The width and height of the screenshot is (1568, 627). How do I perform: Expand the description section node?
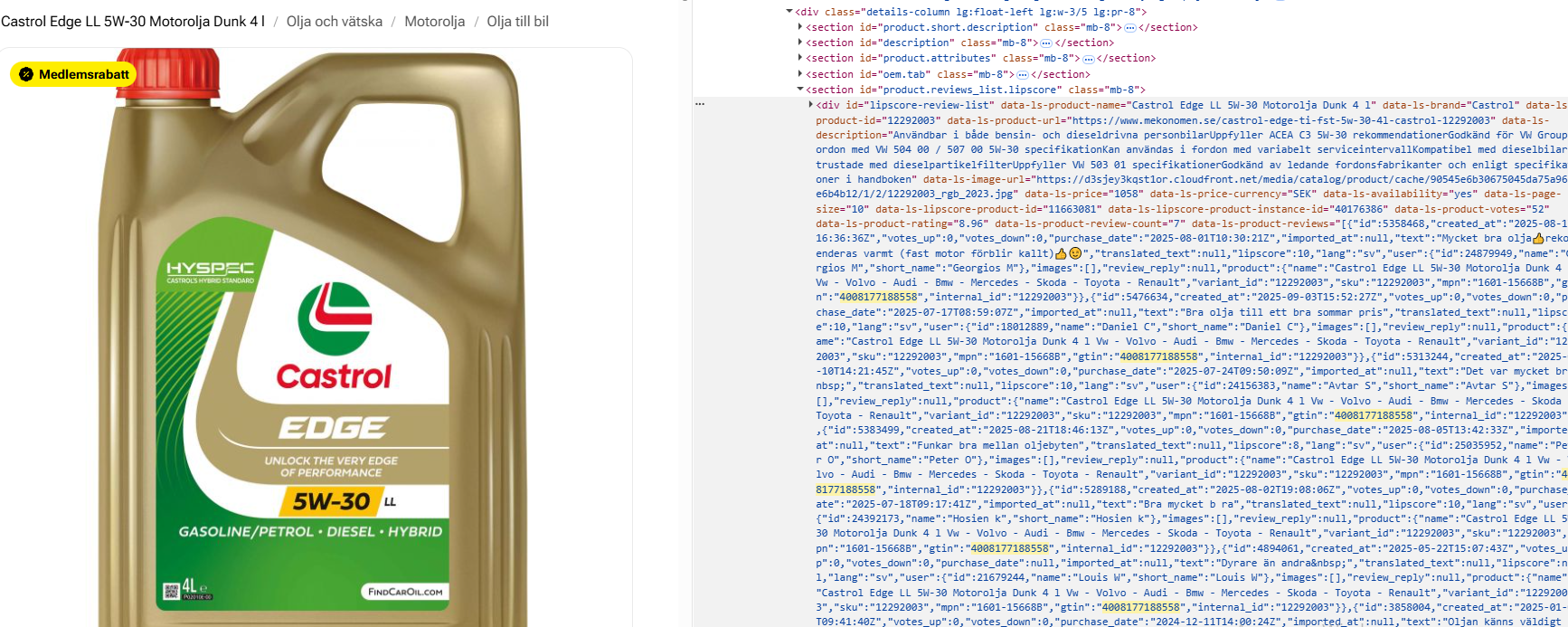point(800,43)
